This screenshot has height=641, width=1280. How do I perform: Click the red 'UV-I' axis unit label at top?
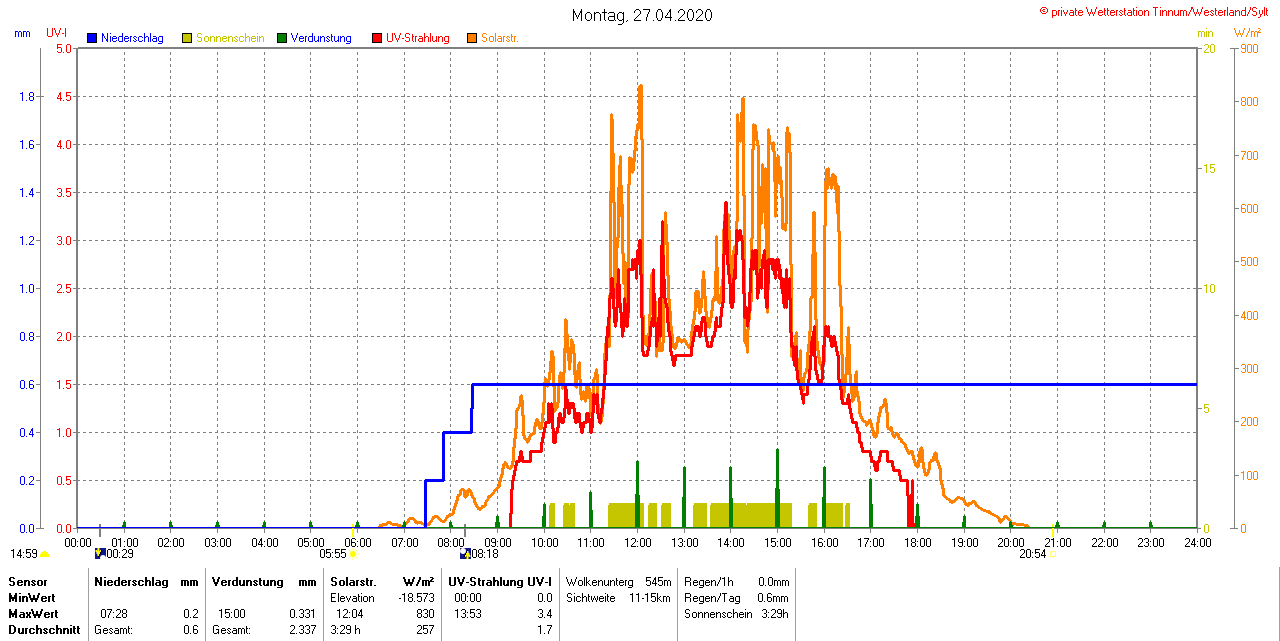pos(57,33)
